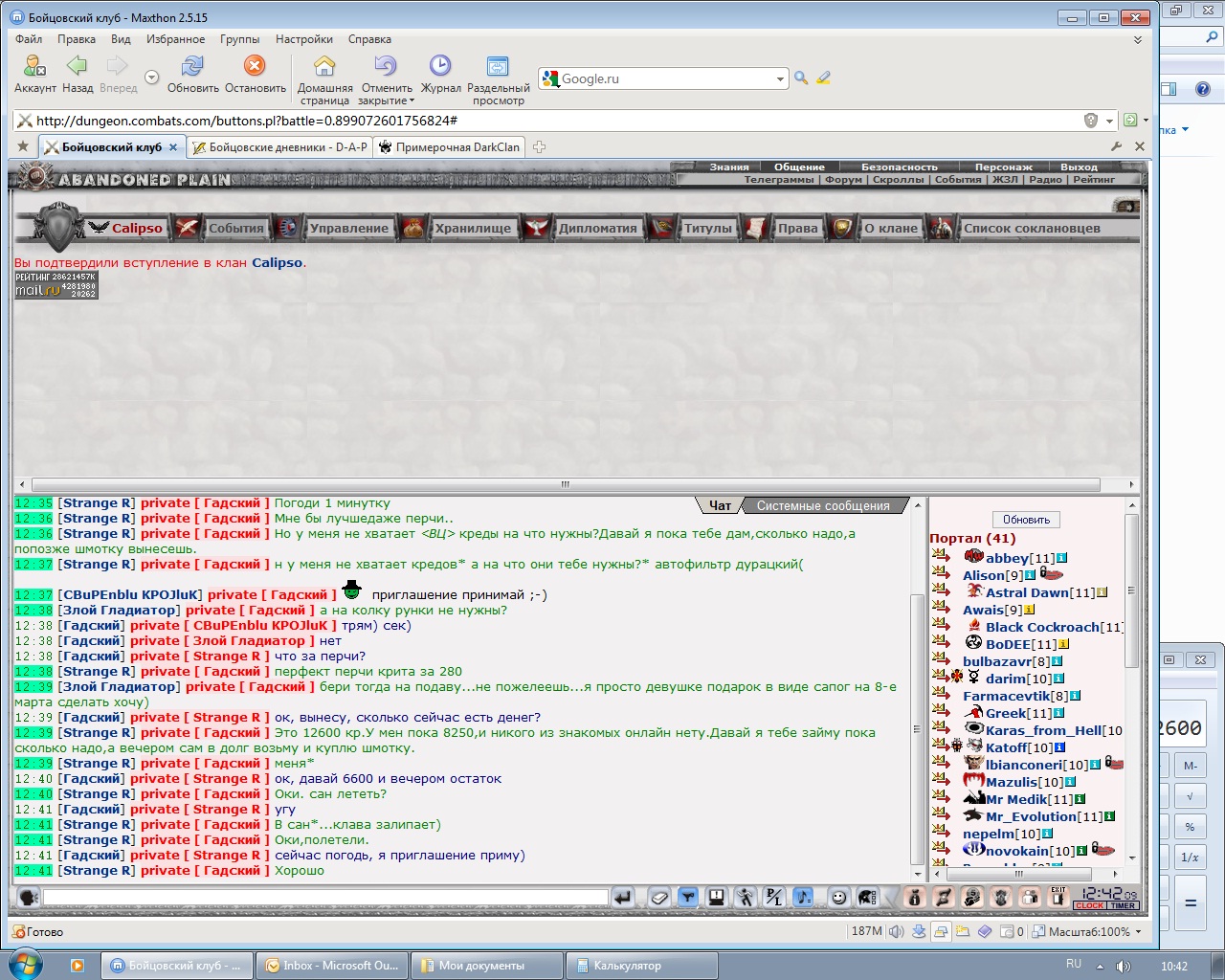Click the EXIT icon in bottom game bar

1058,897
